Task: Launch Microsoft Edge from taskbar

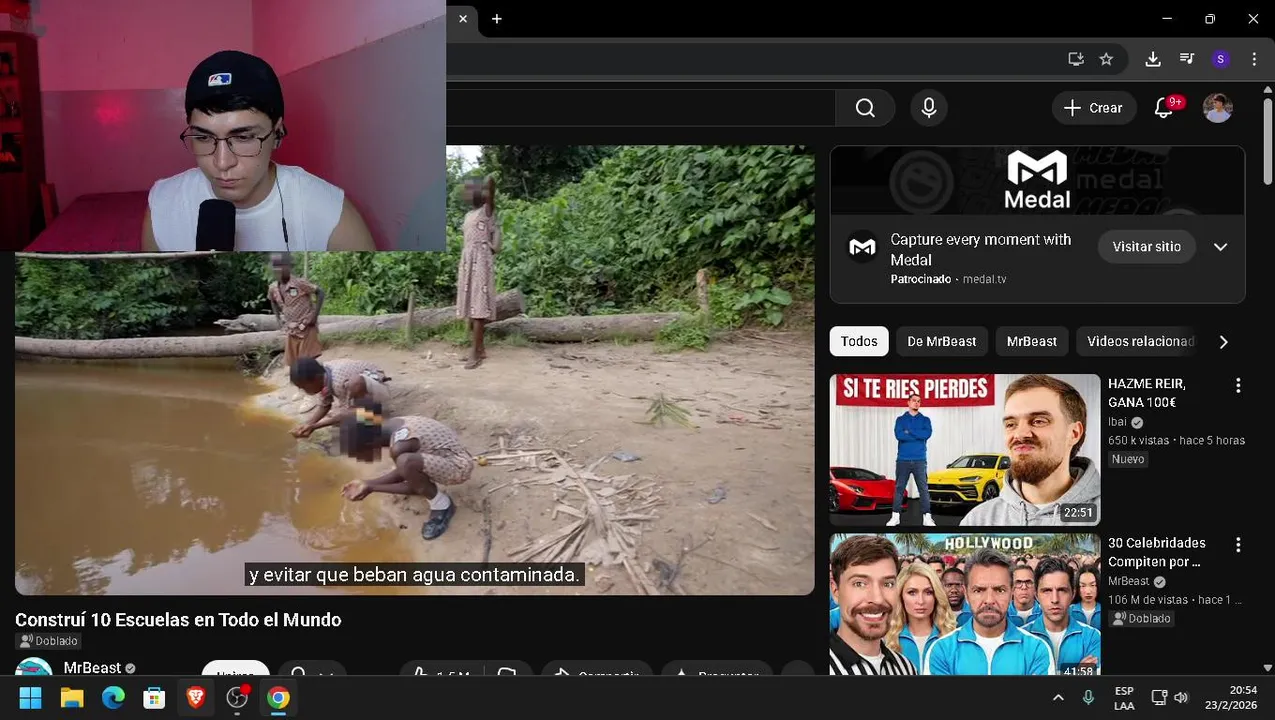Action: coord(113,698)
